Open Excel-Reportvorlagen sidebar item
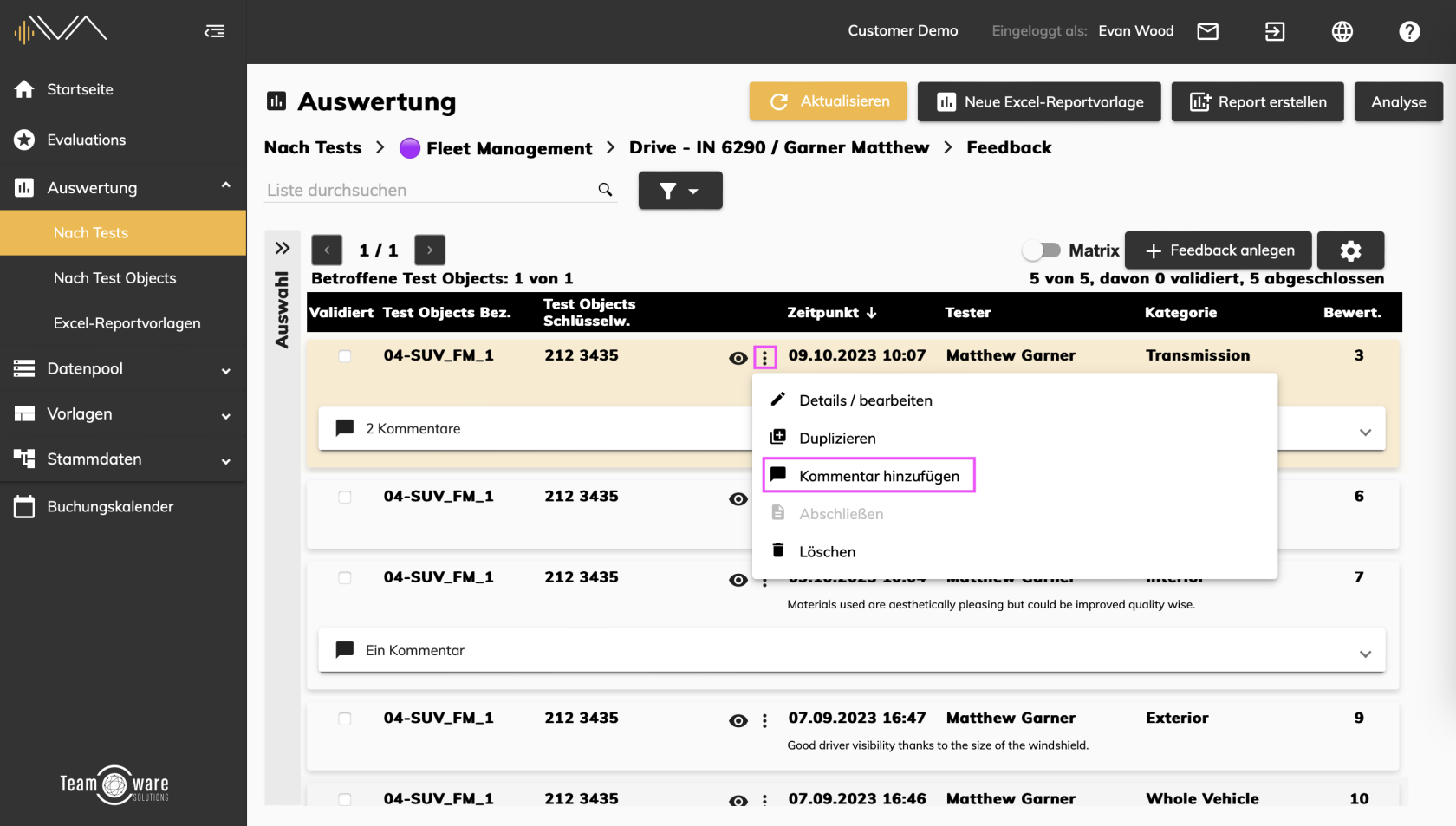 (123, 323)
